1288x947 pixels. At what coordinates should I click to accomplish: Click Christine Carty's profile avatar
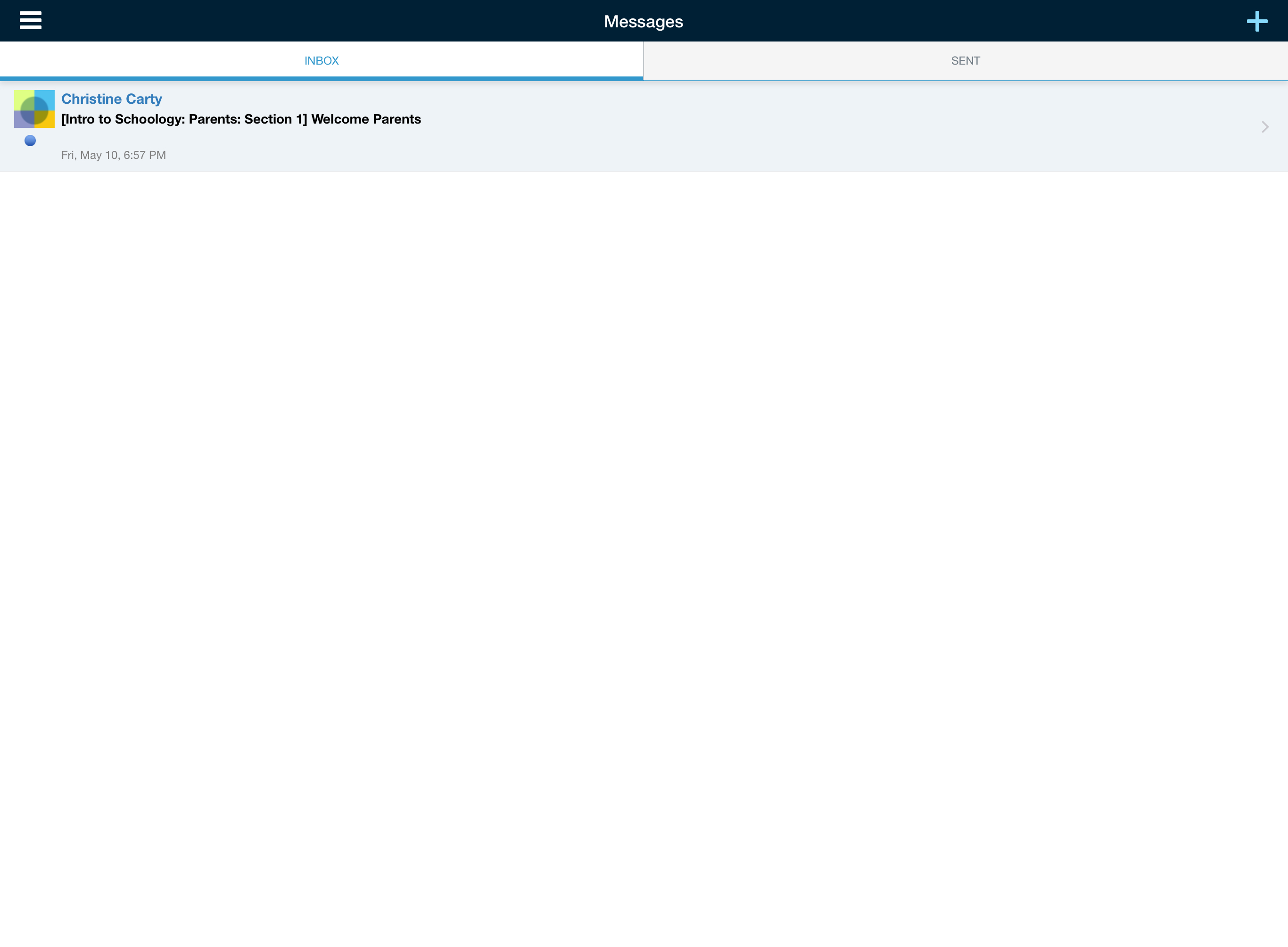point(34,109)
